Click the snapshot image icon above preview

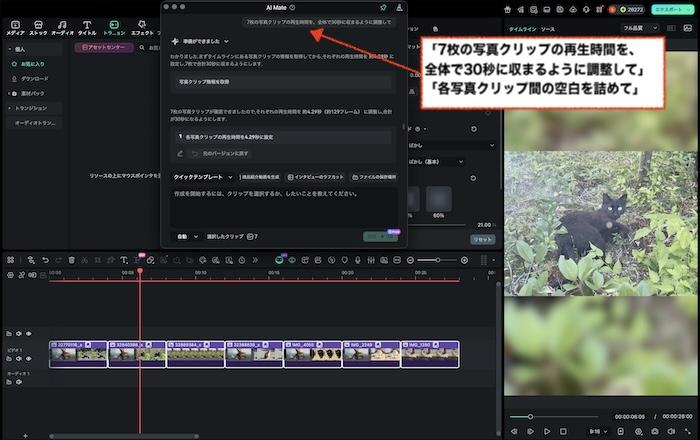[688, 28]
